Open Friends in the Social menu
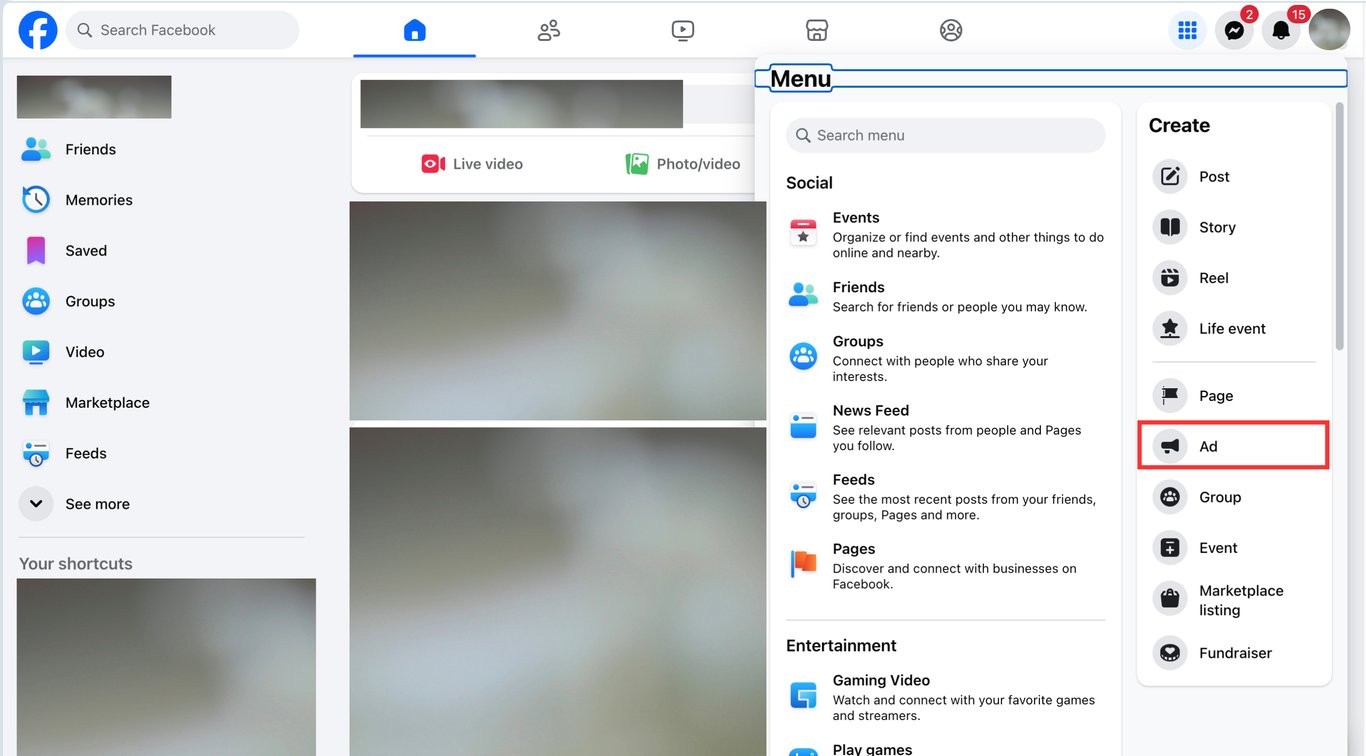Screen dimensions: 1366x756 [x=946, y=296]
